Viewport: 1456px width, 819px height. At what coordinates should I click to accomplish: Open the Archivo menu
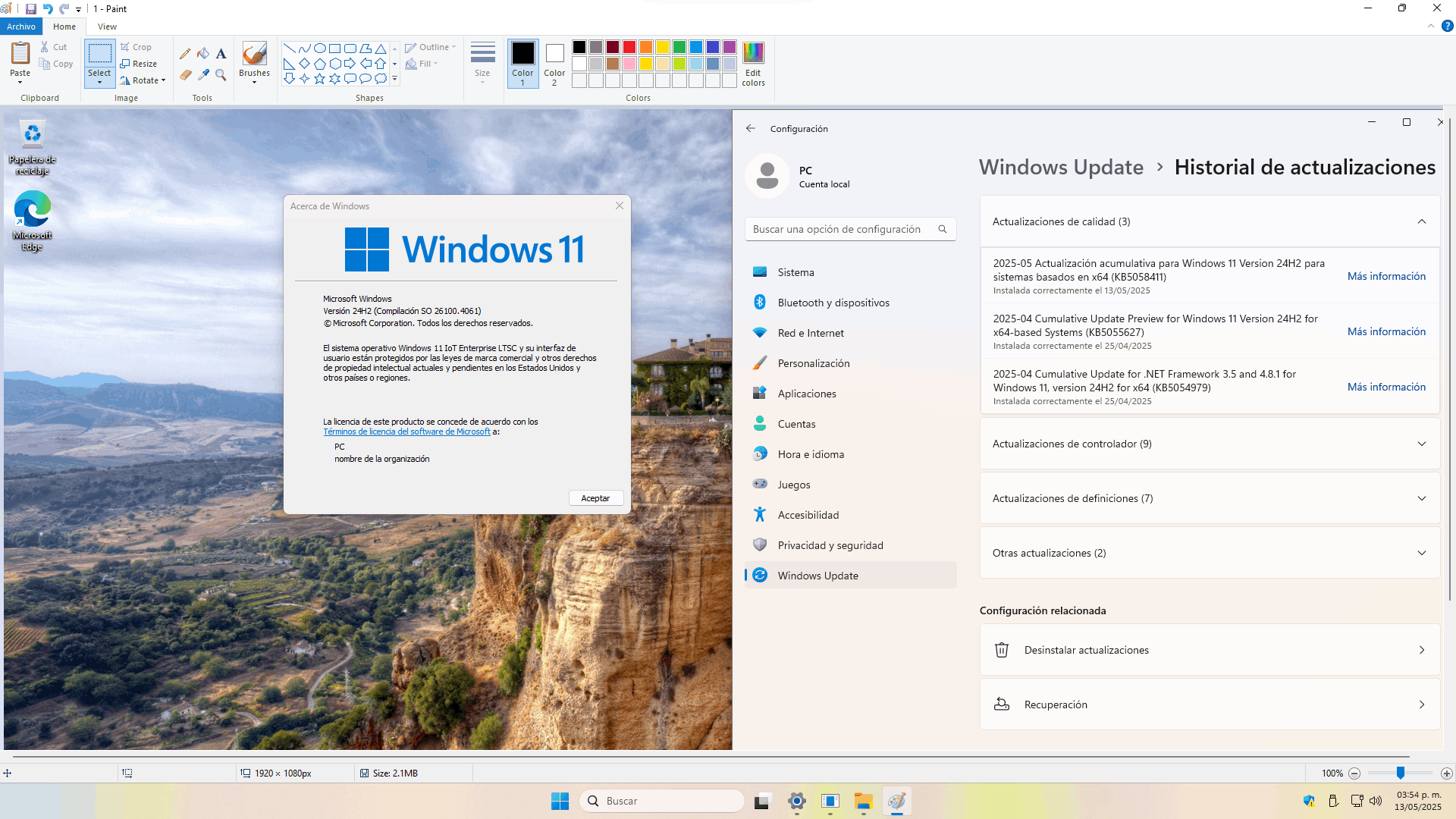[21, 27]
